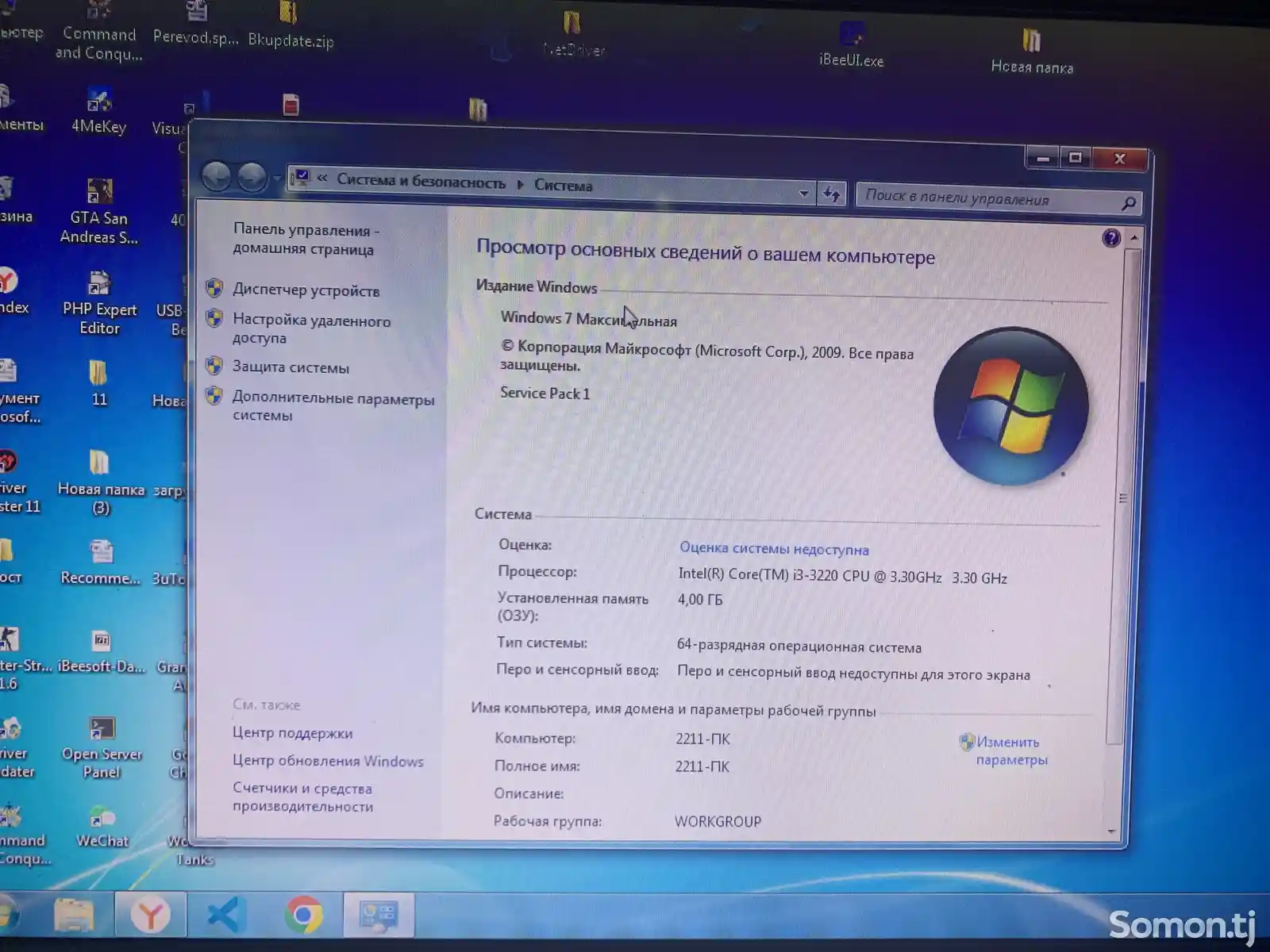Open the address bar history dropdown arrow
1270x952 pixels.
[x=803, y=193]
